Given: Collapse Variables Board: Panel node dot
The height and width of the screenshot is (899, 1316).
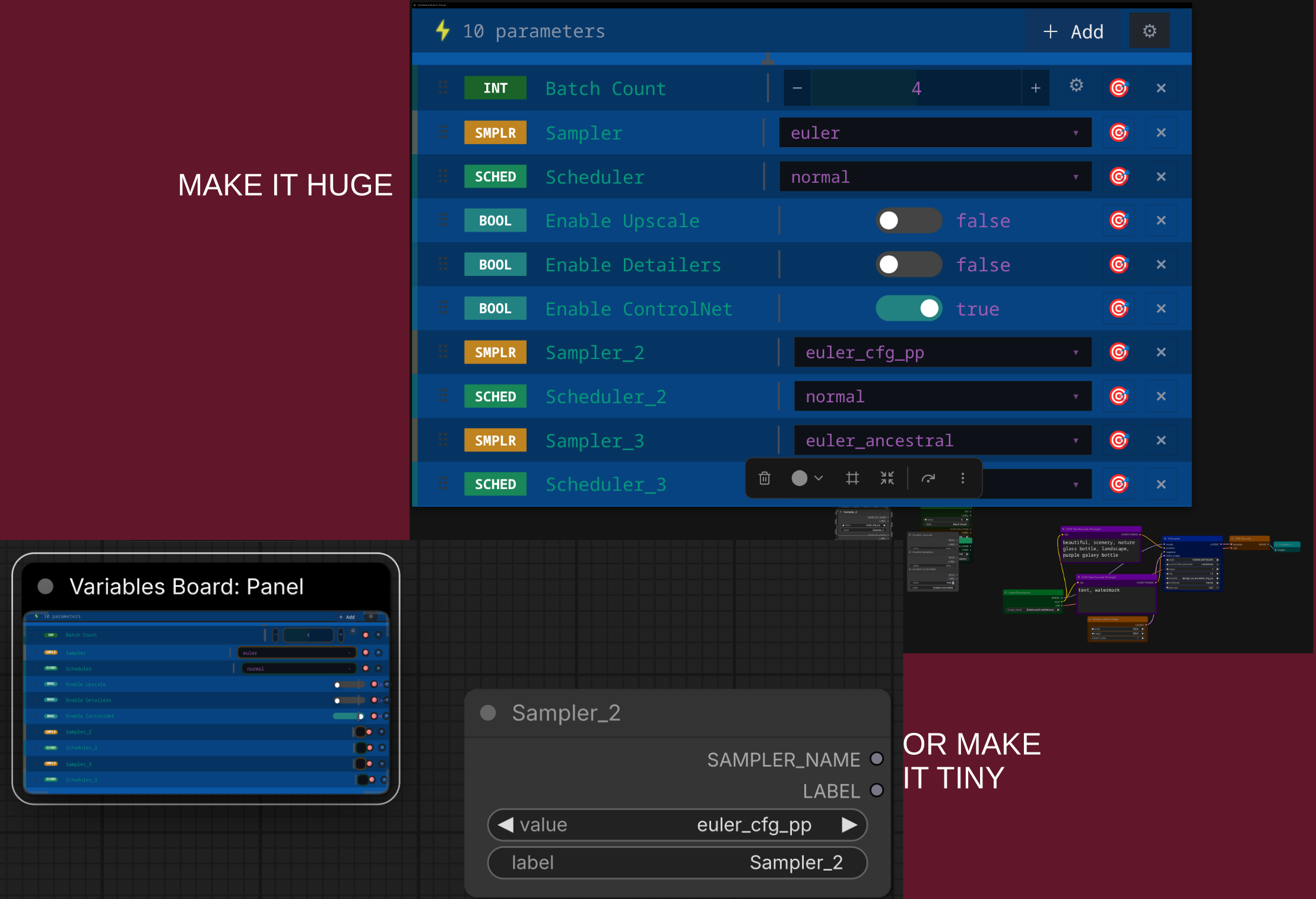Looking at the screenshot, I should coord(46,586).
